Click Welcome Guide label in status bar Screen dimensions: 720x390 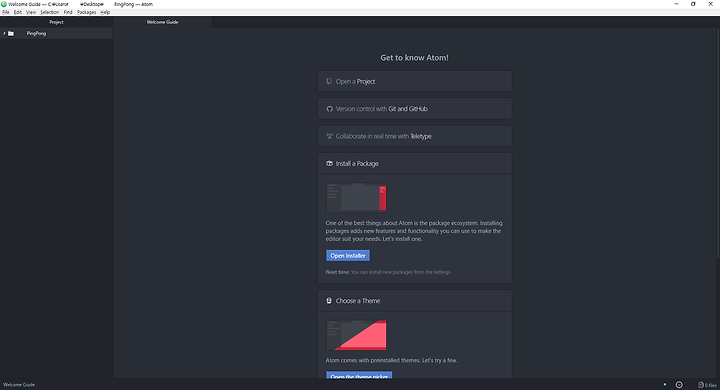(x=19, y=385)
